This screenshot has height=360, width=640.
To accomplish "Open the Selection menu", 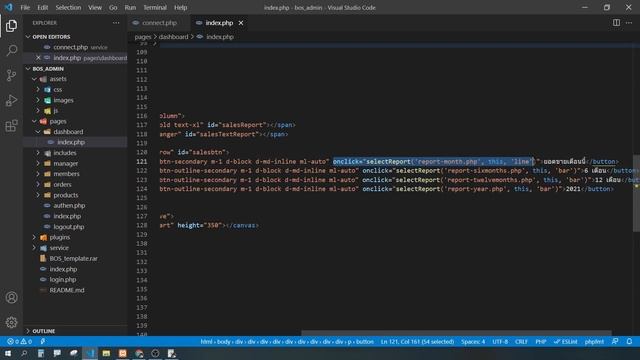I will (68, 7).
